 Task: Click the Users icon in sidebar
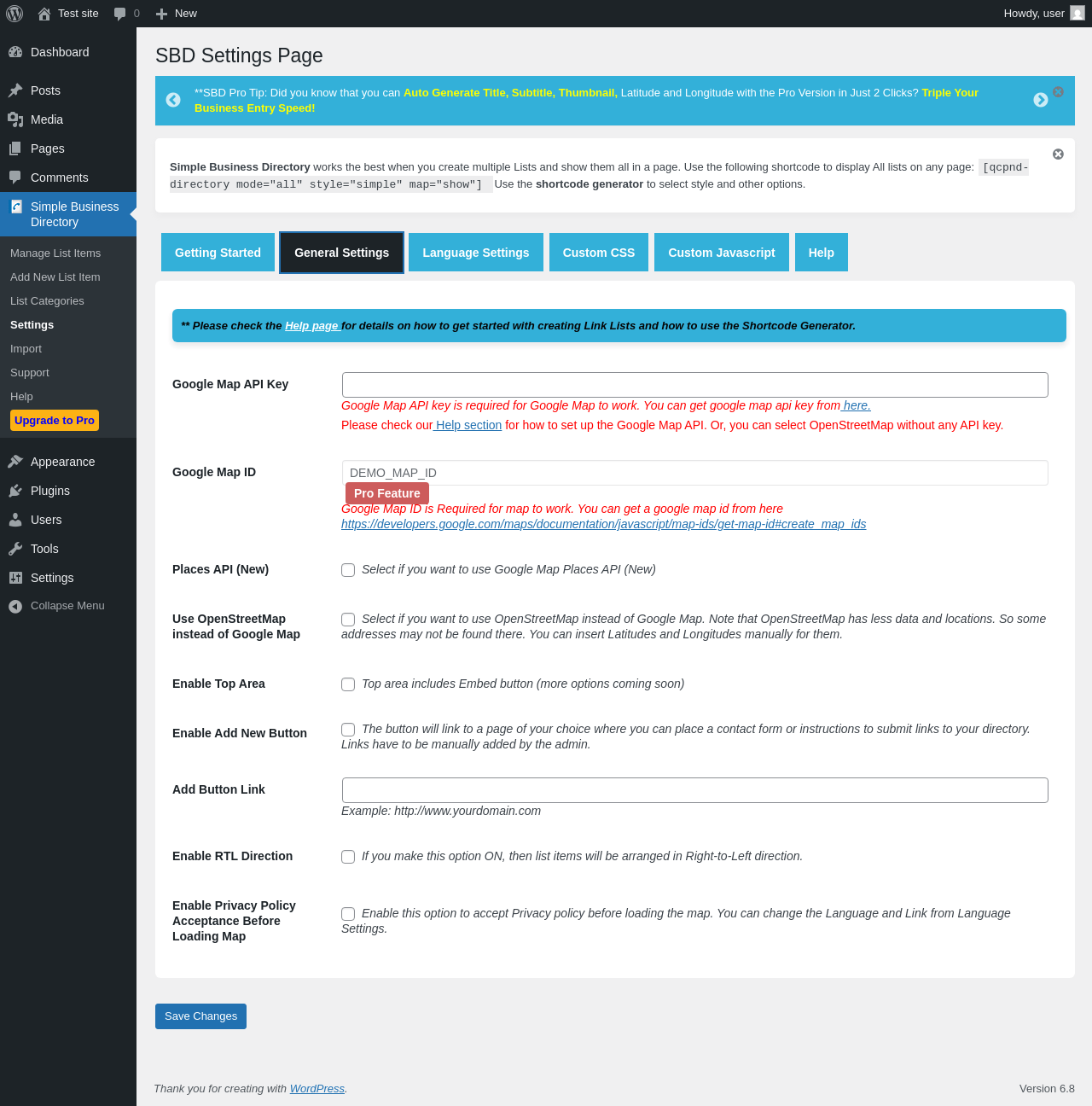pyautogui.click(x=15, y=520)
